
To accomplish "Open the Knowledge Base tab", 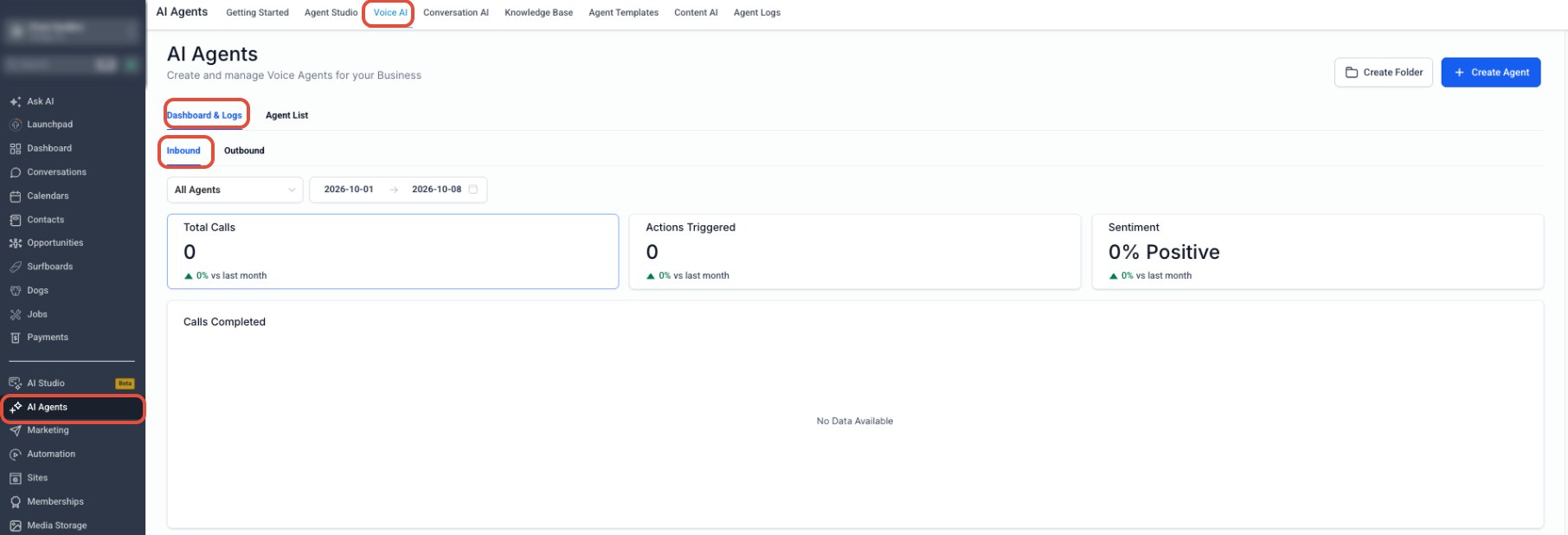I will tap(538, 13).
